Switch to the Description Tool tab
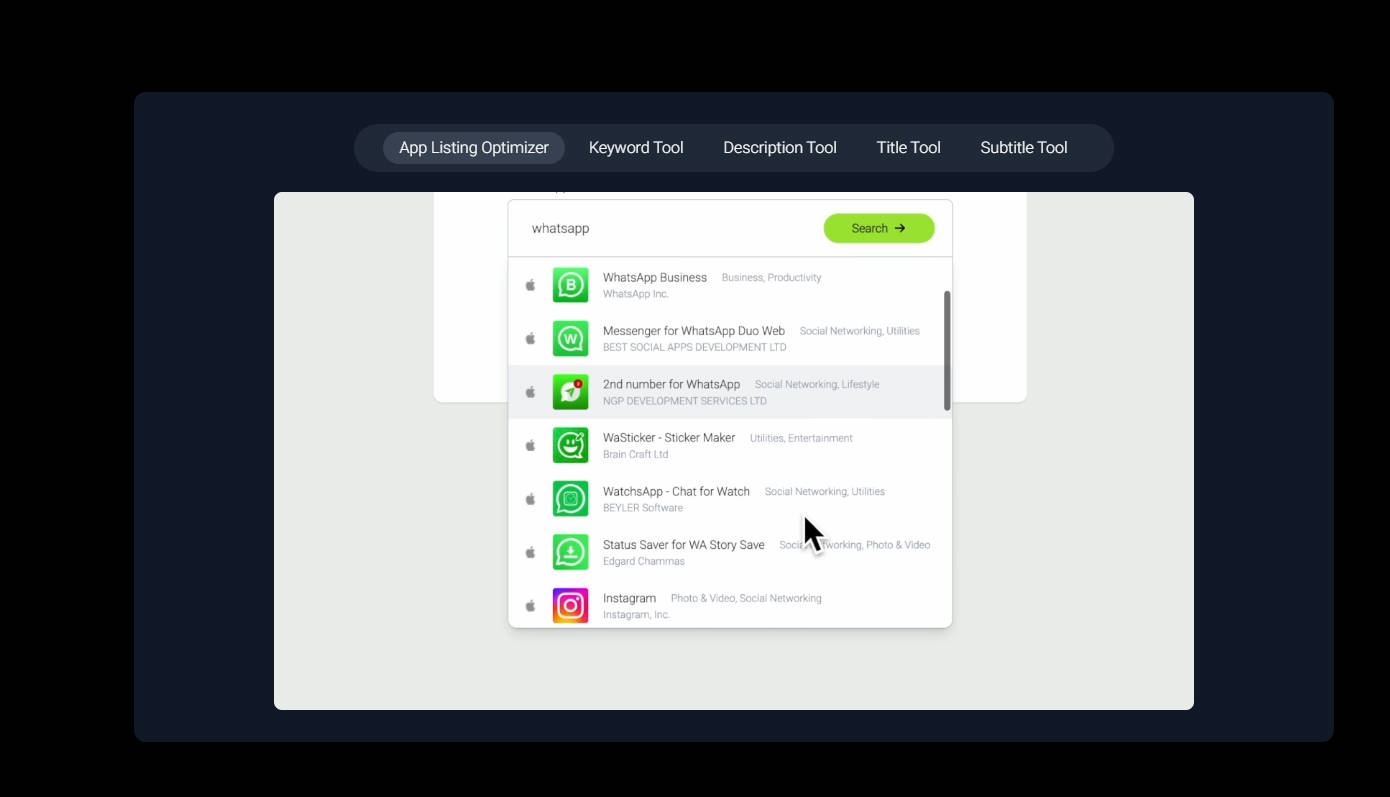Image resolution: width=1390 pixels, height=797 pixels. tap(780, 148)
